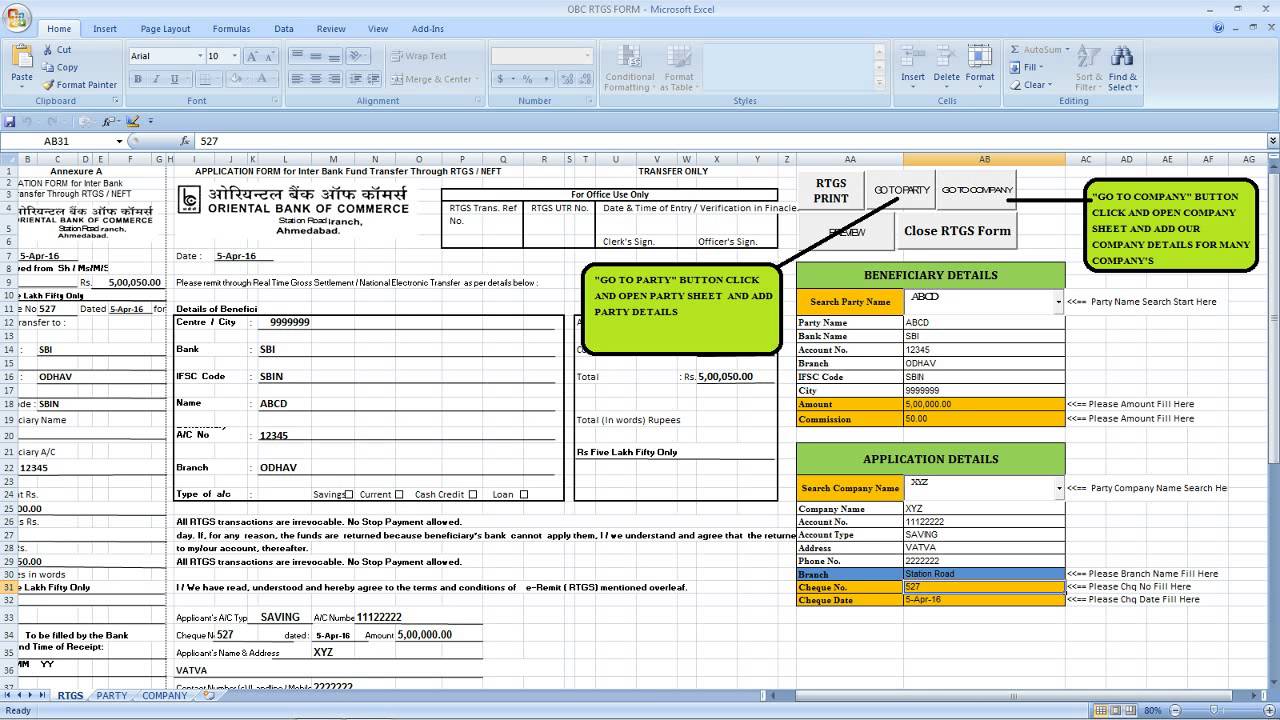The image size is (1280, 720).
Task: Expand the Name Box dropdown arrow
Action: (119, 141)
